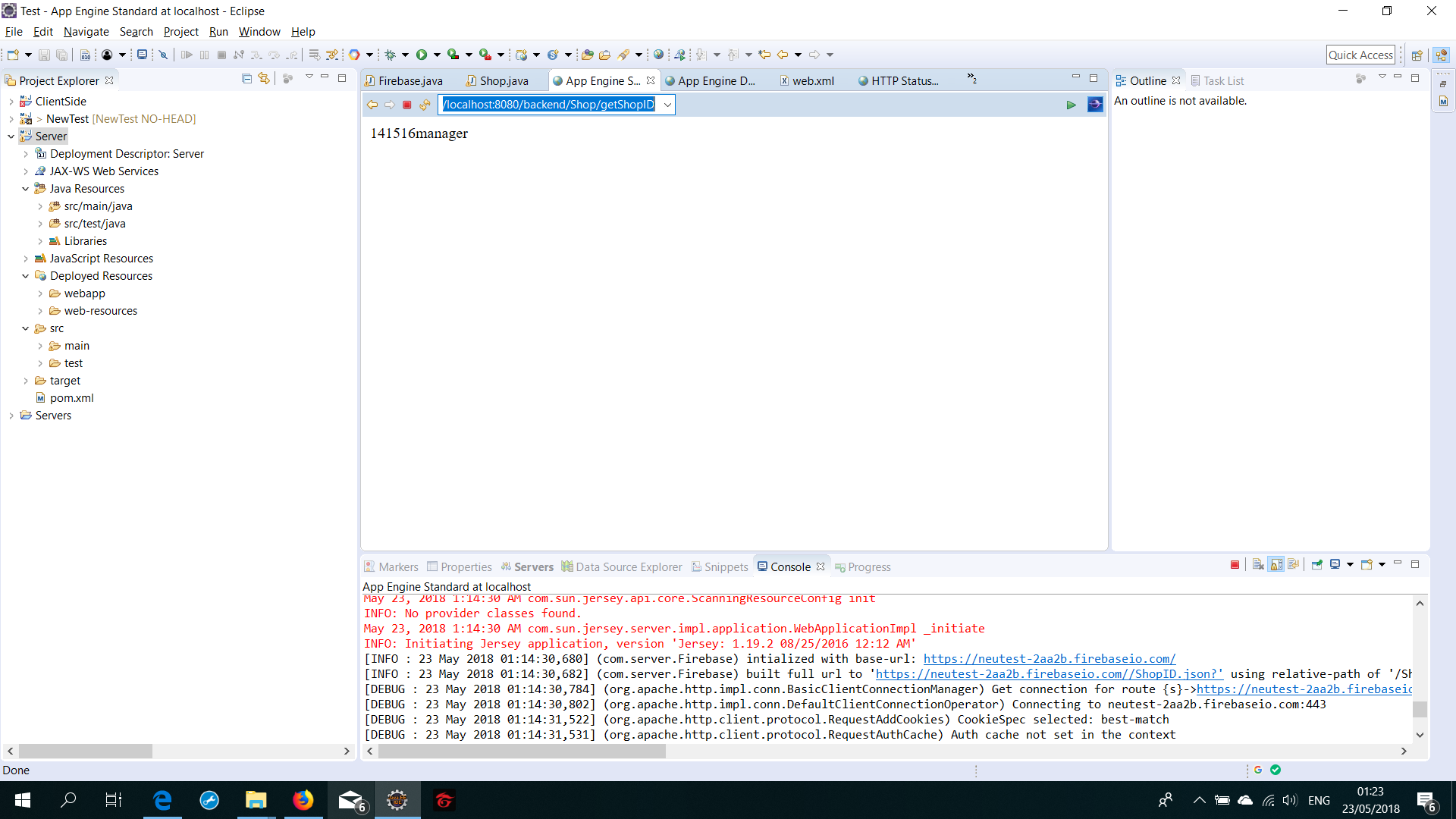Select the Save icon in the toolbar
This screenshot has width=1456, height=819.
coord(43,54)
